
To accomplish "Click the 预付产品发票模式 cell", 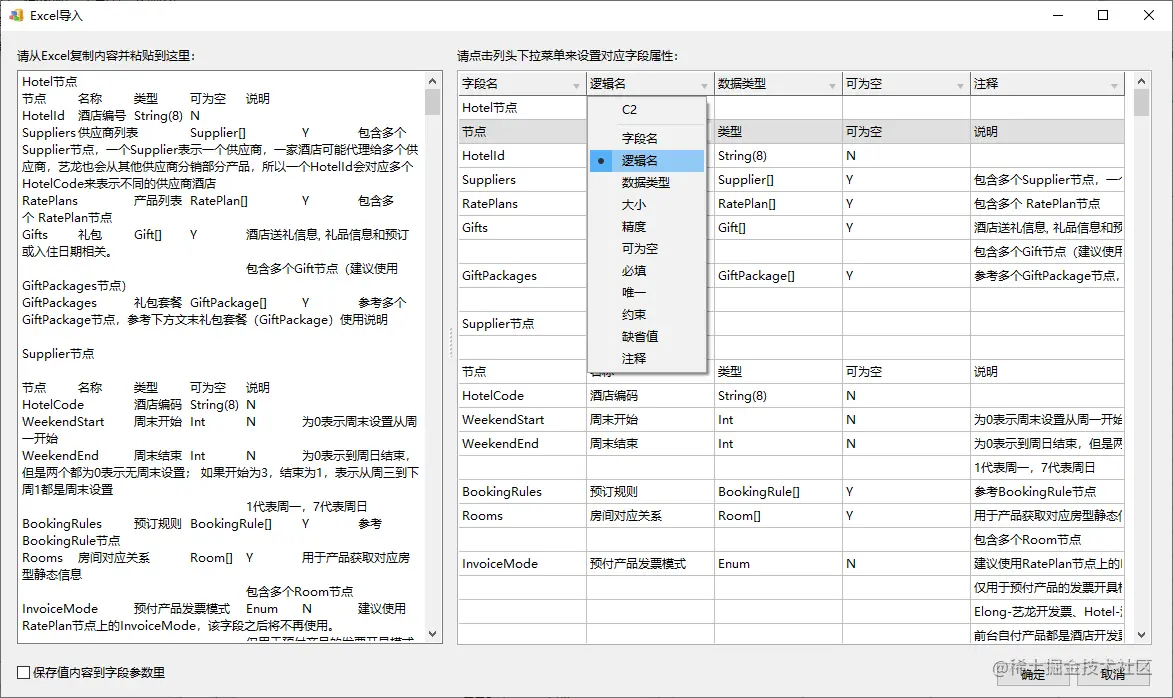I will point(650,563).
